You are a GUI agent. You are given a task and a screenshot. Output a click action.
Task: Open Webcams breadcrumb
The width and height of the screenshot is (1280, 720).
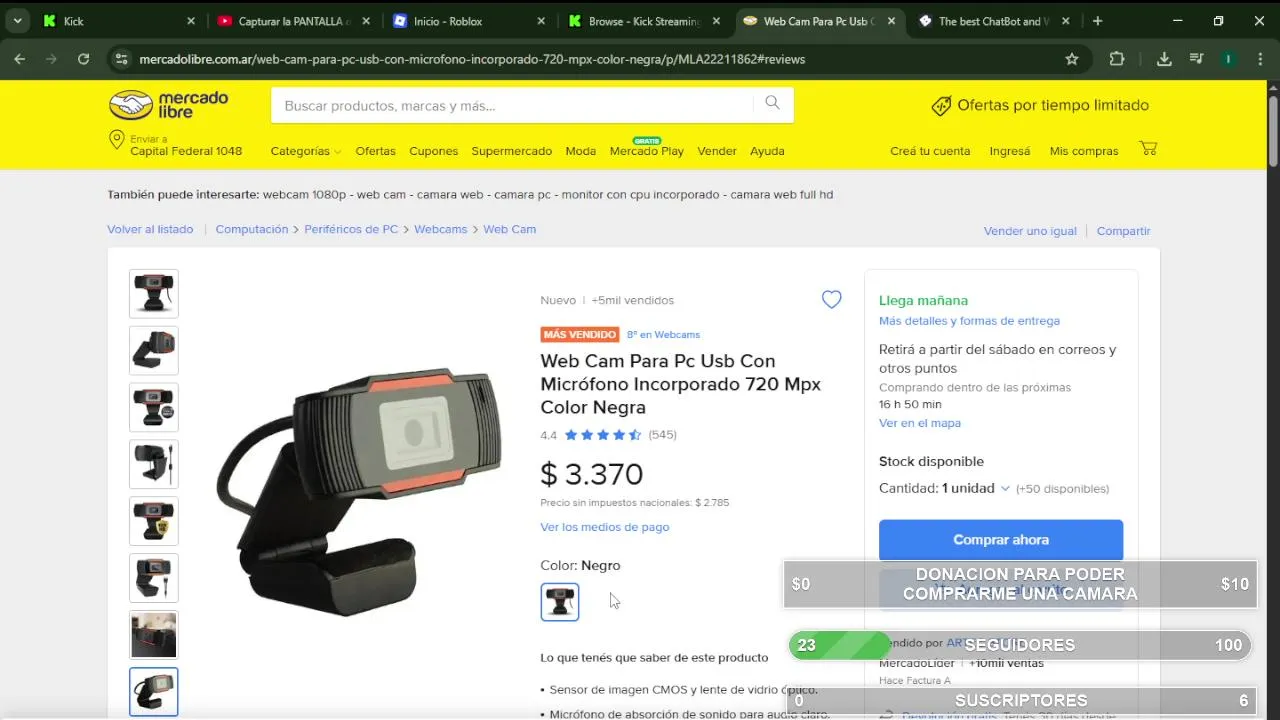pyautogui.click(x=440, y=229)
